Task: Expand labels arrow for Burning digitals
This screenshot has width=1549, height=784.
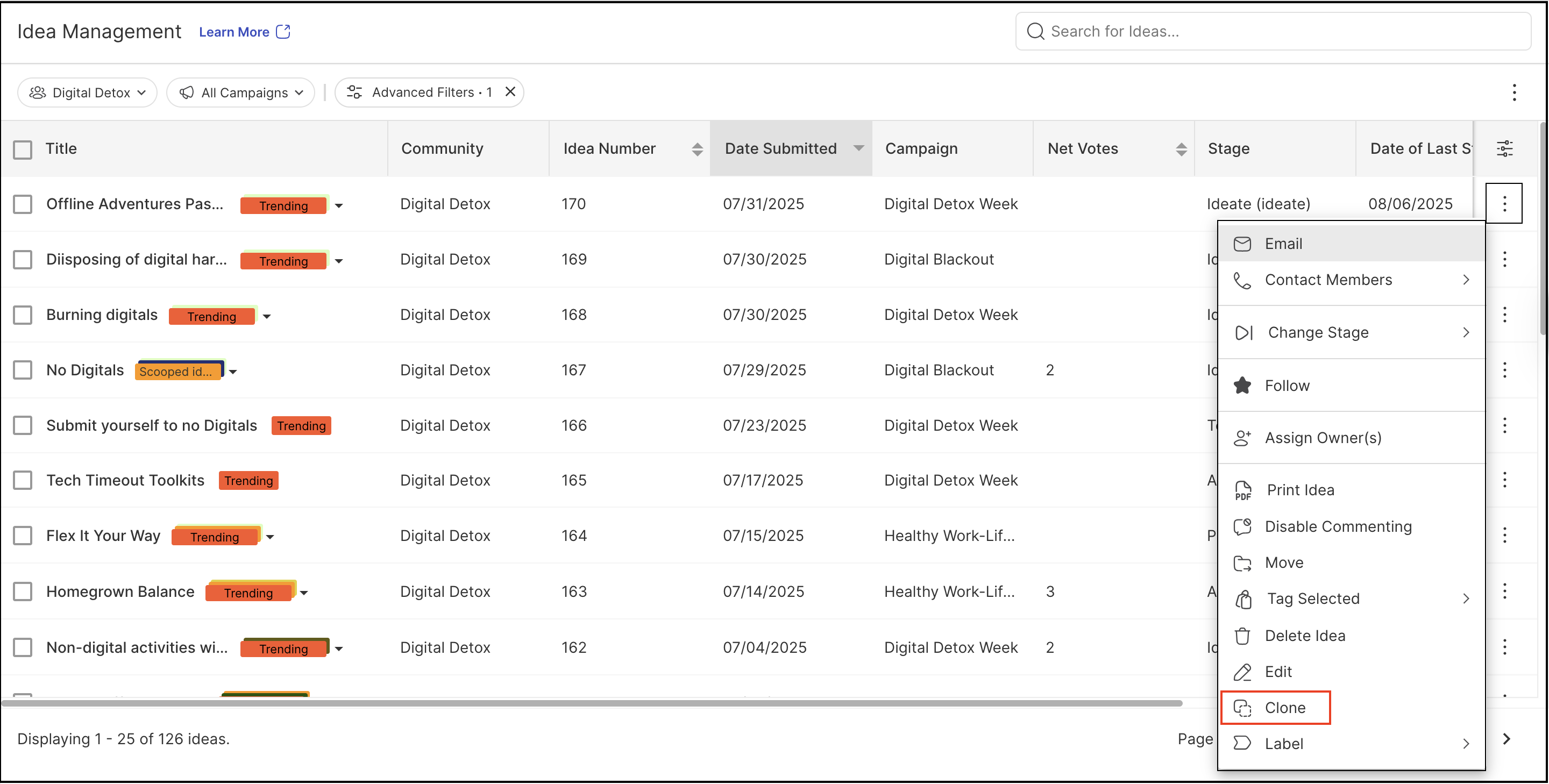Action: (x=267, y=316)
